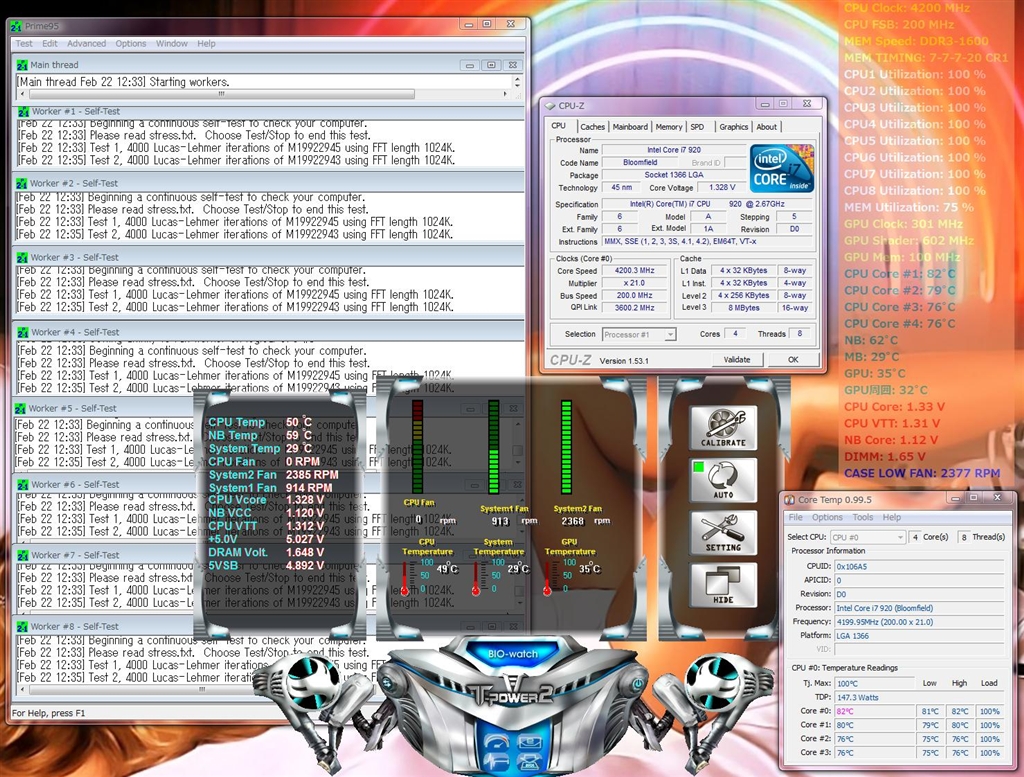1024x777 pixels.
Task: Open Core Temp Help menu
Action: coord(891,517)
